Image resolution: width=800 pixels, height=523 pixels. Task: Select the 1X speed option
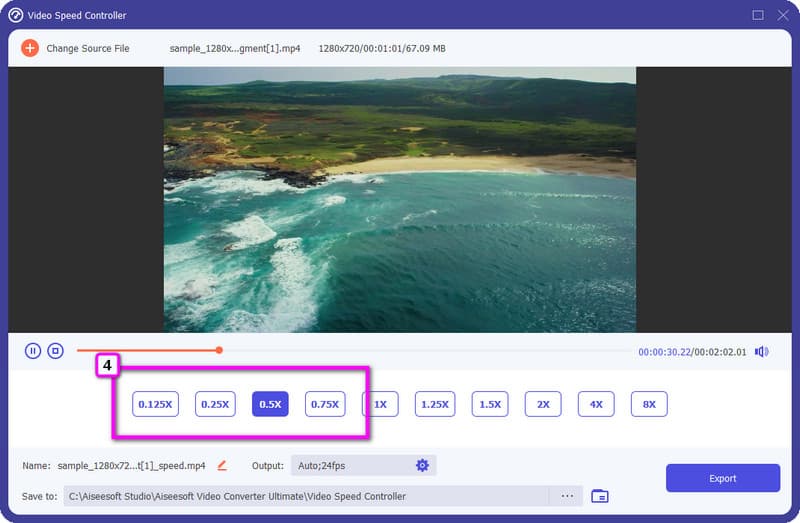click(381, 404)
